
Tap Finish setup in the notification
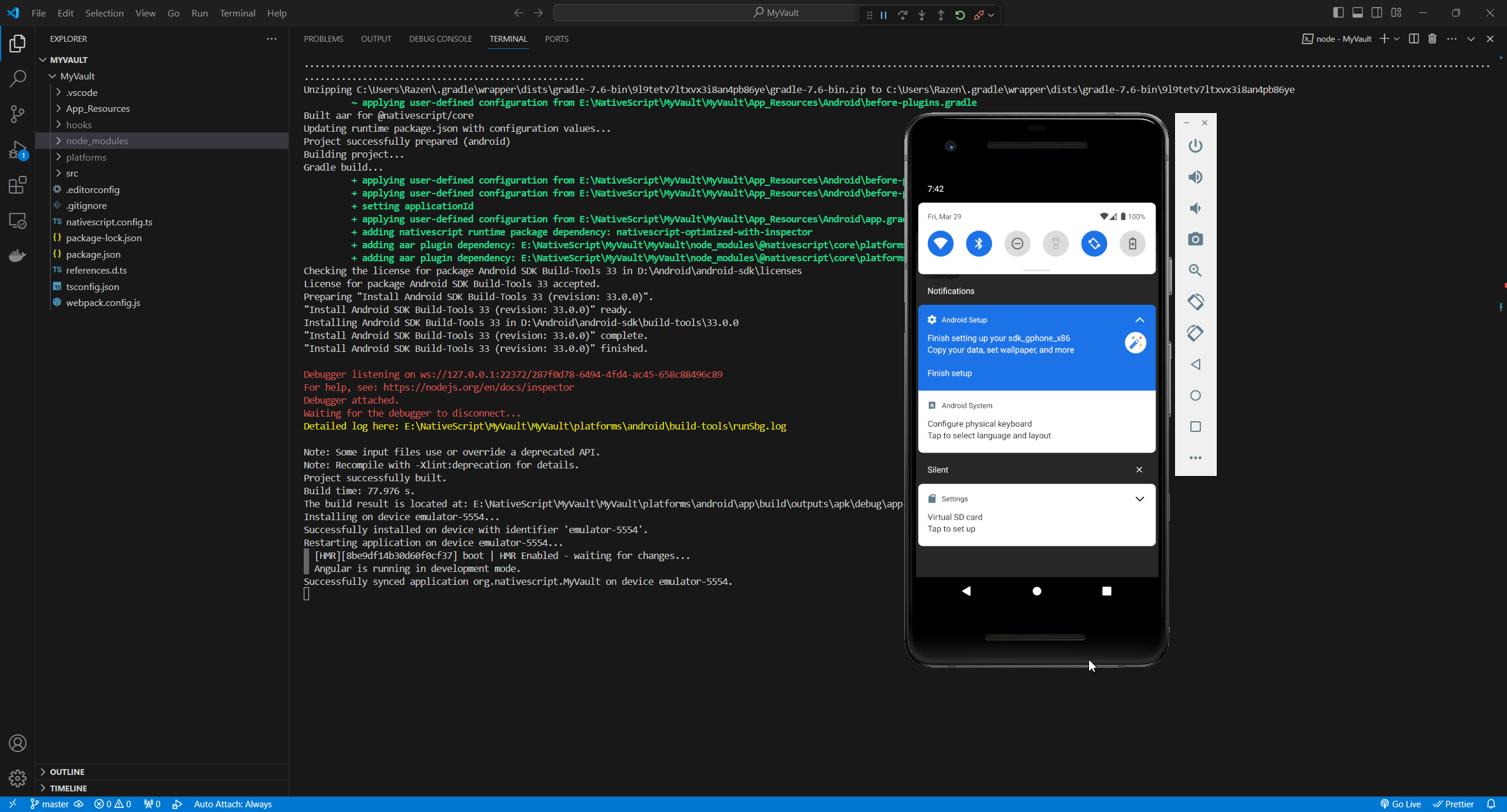click(x=949, y=372)
